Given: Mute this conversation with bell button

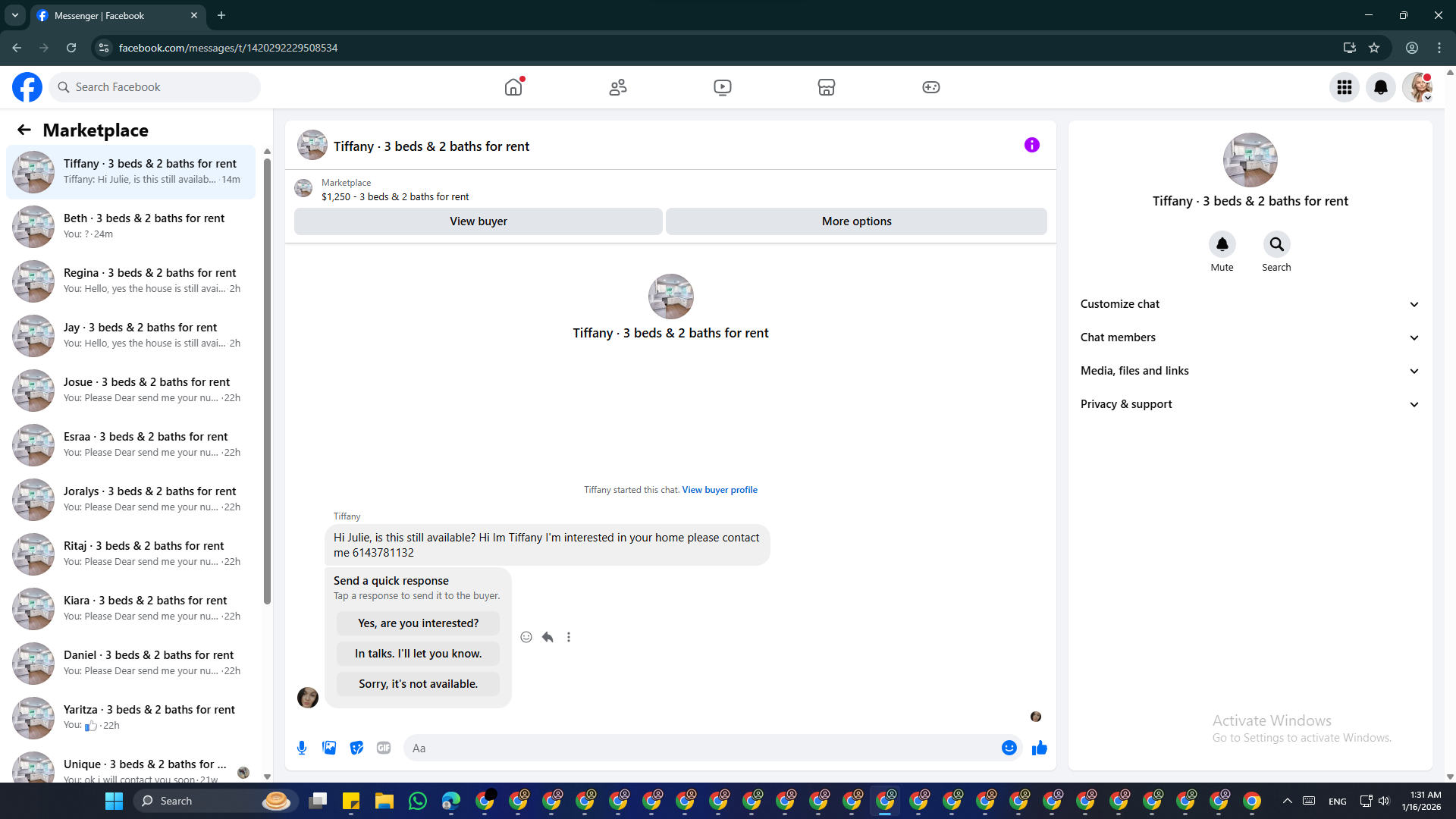Looking at the screenshot, I should point(1222,244).
